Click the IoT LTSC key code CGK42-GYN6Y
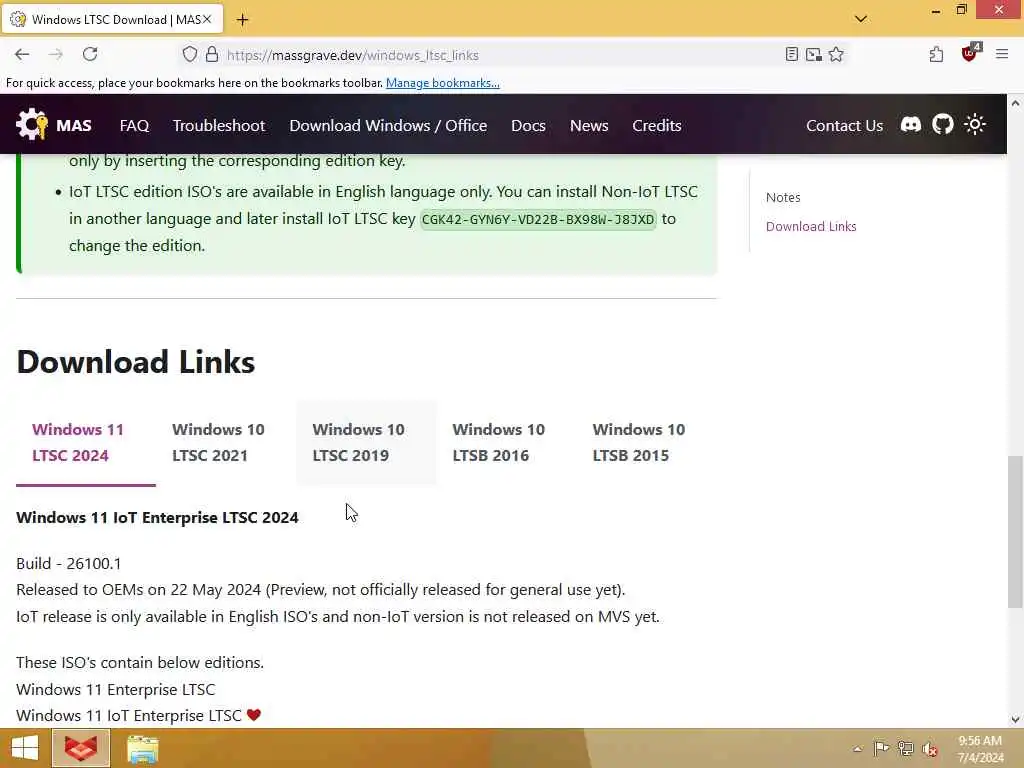Image resolution: width=1024 pixels, height=768 pixels. (x=537, y=219)
